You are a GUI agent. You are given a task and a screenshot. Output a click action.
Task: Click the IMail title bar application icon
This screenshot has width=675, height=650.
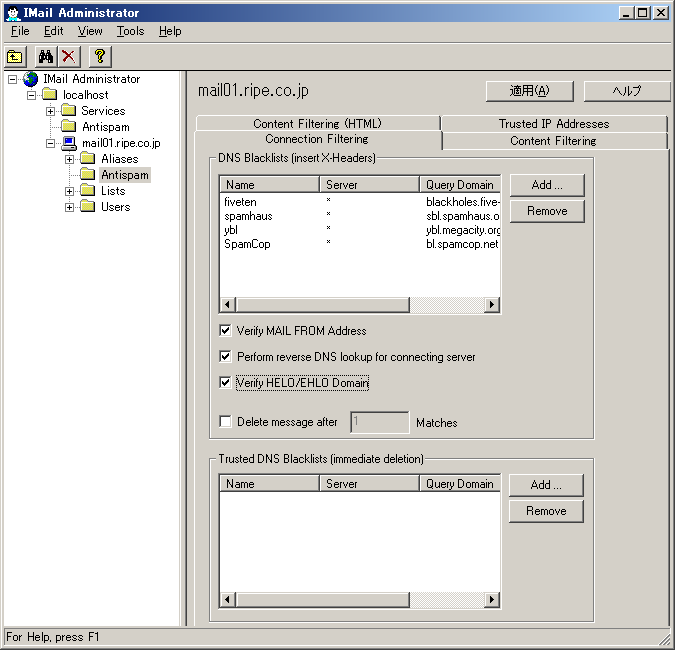coord(13,13)
